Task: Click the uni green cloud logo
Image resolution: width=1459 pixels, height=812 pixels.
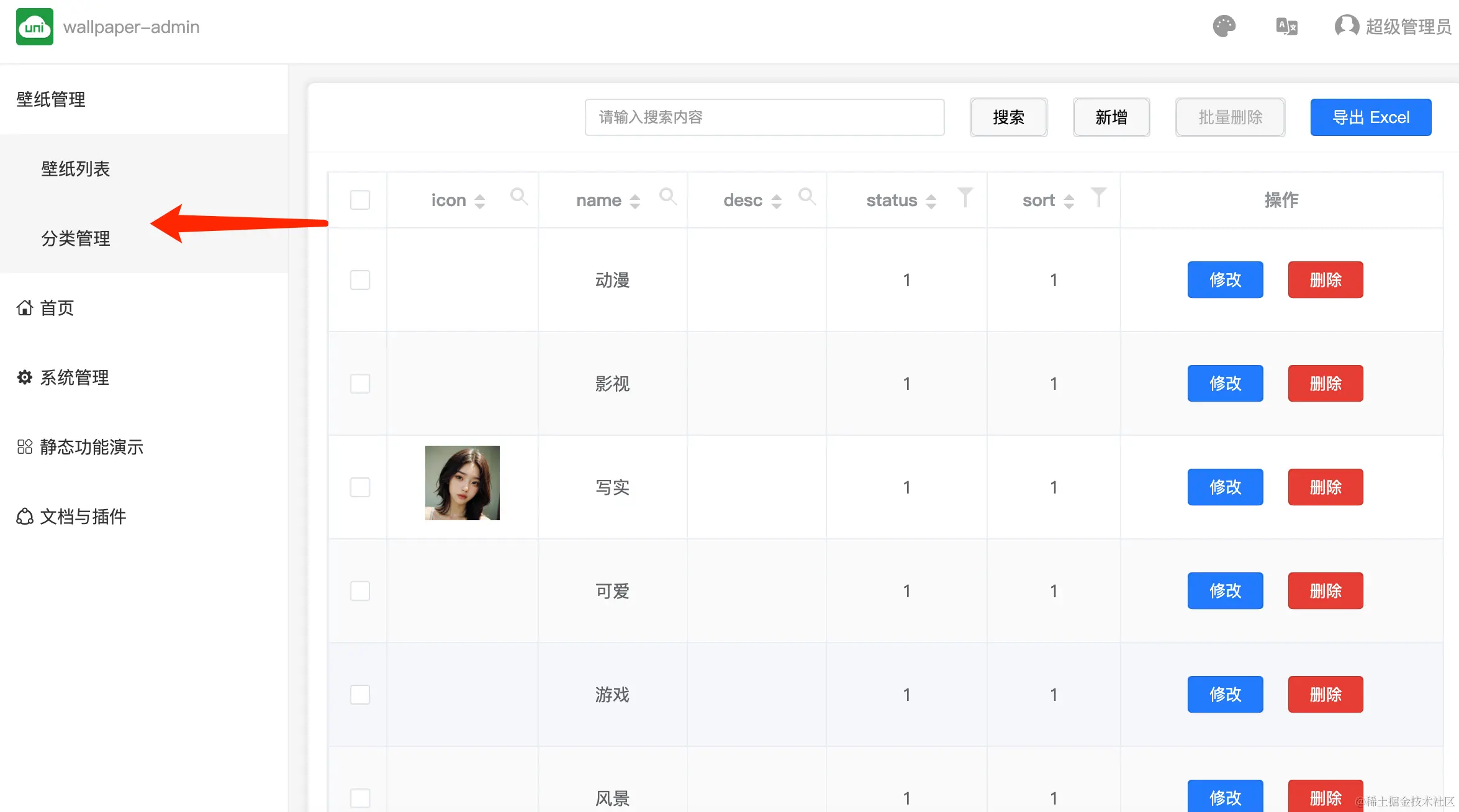Action: pos(35,27)
